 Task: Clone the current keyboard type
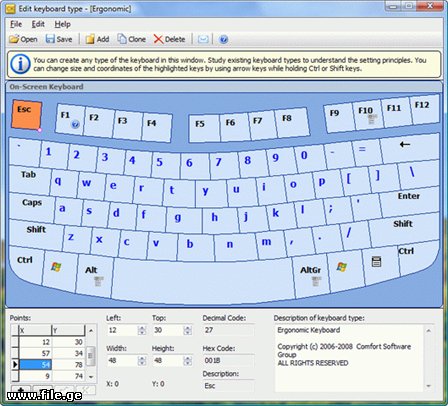(x=131, y=39)
